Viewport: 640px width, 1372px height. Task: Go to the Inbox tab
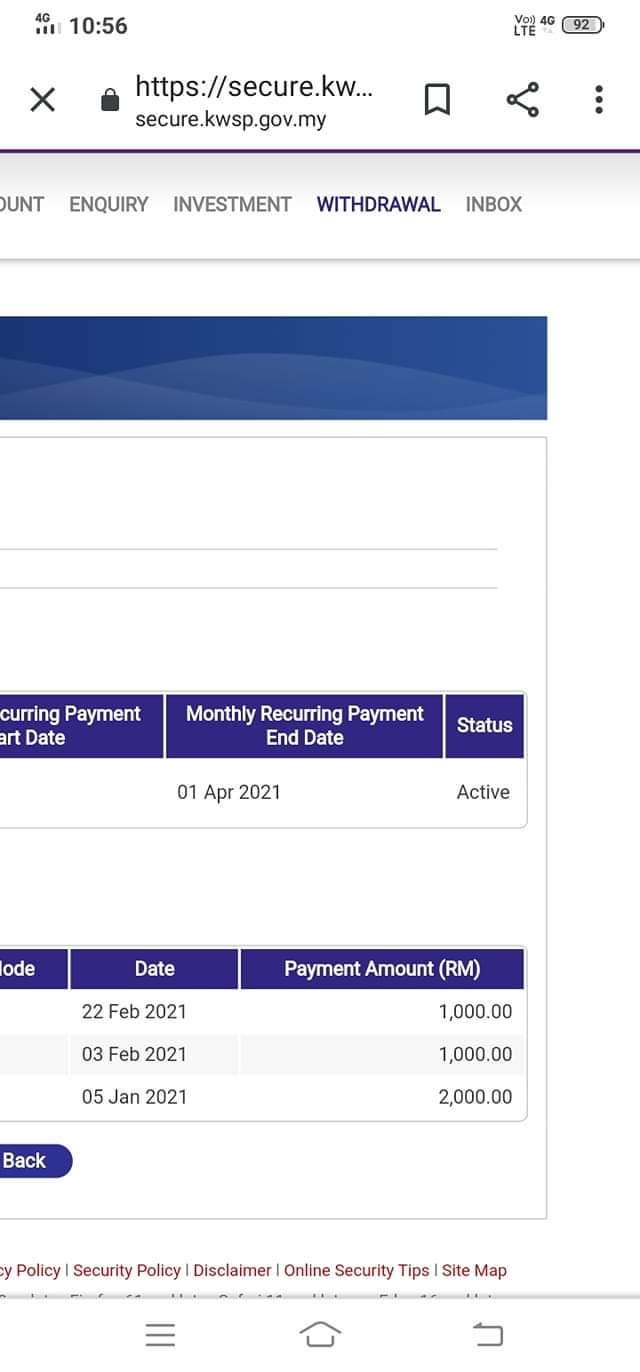[x=494, y=204]
